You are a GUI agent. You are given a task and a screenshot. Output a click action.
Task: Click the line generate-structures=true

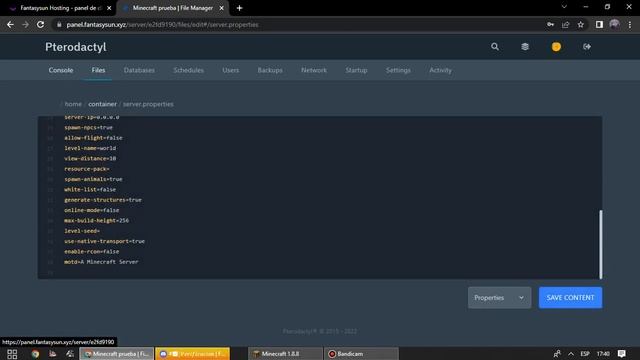pyautogui.click(x=103, y=200)
